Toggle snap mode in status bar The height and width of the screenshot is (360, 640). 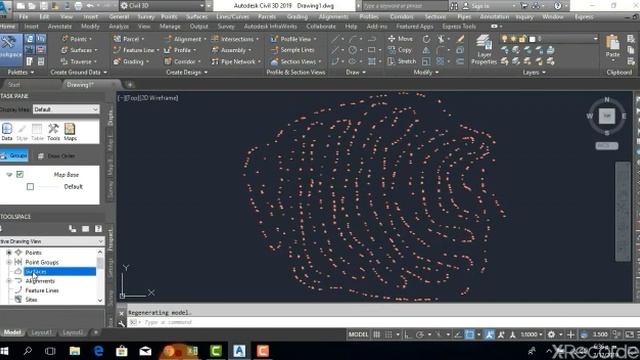pos(389,334)
